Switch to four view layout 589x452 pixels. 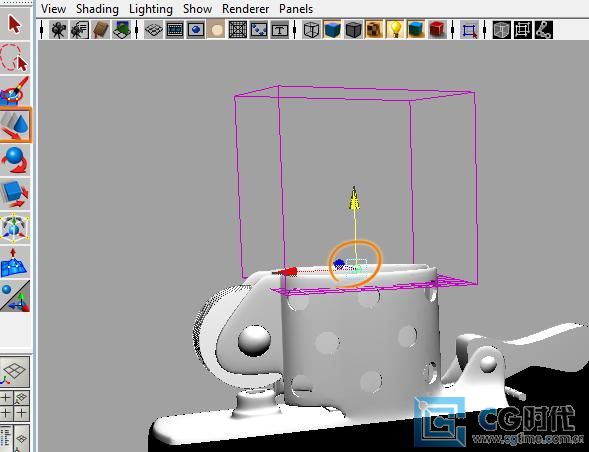[15, 405]
